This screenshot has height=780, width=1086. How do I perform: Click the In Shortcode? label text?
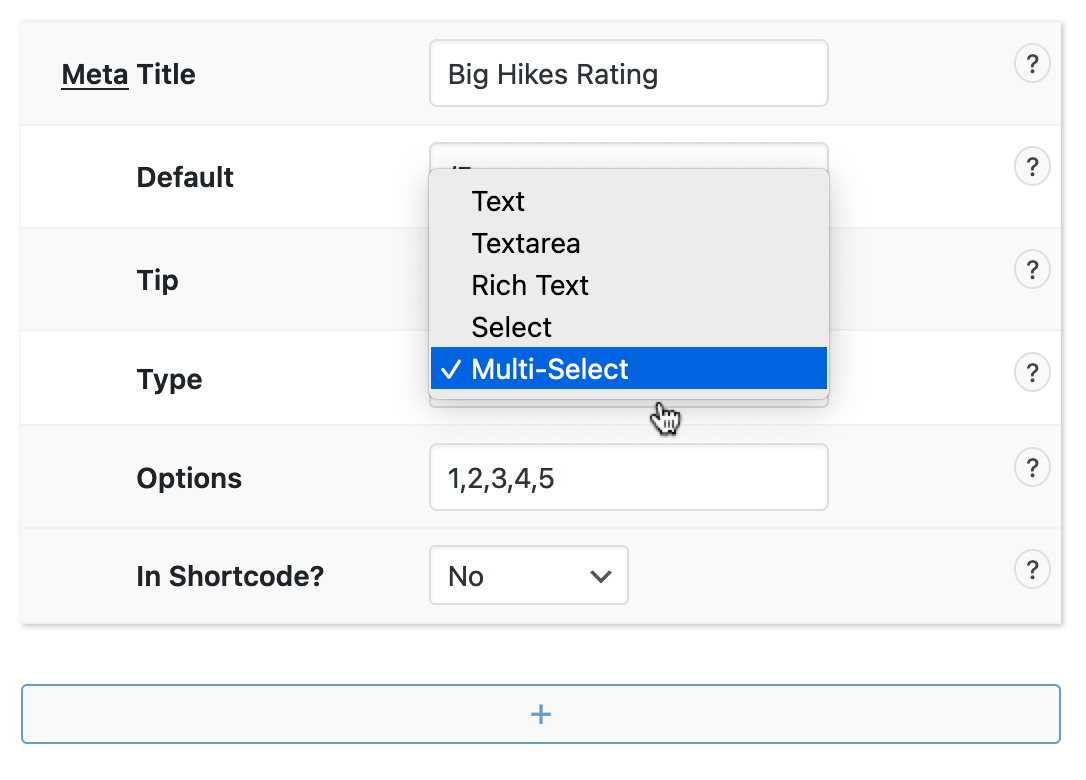click(230, 577)
